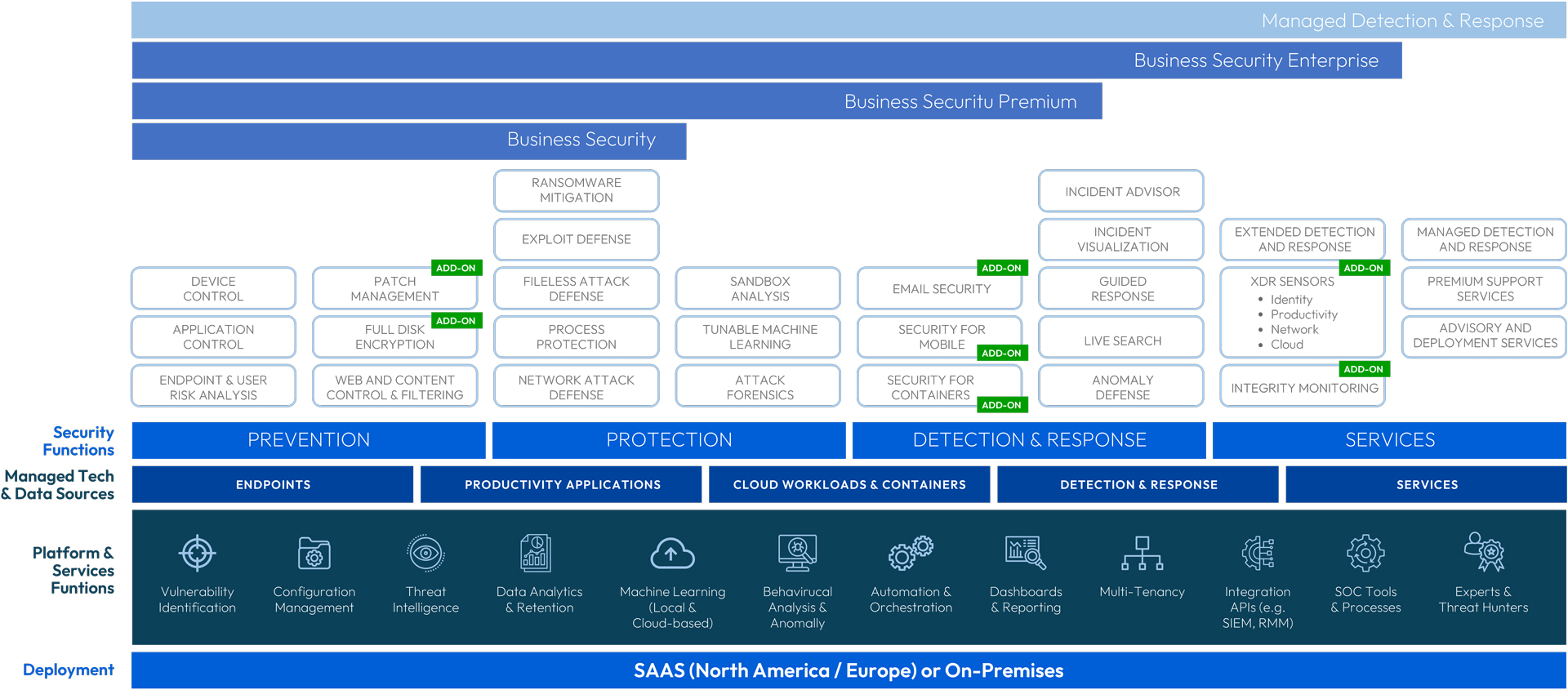Click the Experts & Threat Hunters icon
This screenshot has height=690, width=1568.
(1484, 552)
